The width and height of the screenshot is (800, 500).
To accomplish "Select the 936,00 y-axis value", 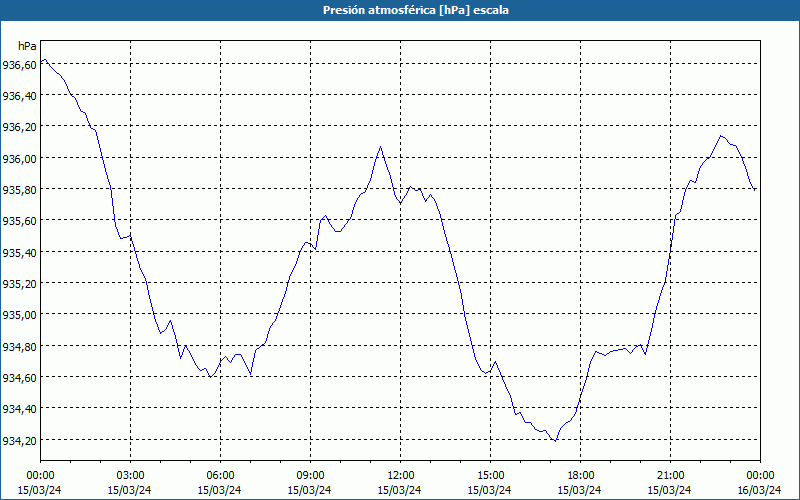I will pyautogui.click(x=19, y=159).
